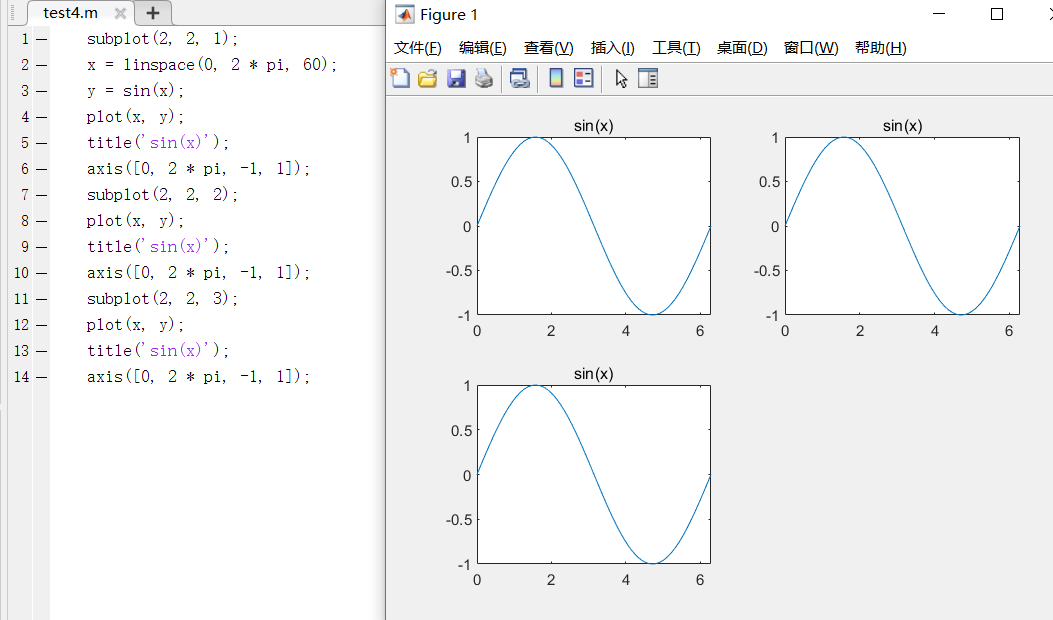This screenshot has width=1053, height=620.
Task: Minimize the Figure 1 window
Action: (939, 13)
